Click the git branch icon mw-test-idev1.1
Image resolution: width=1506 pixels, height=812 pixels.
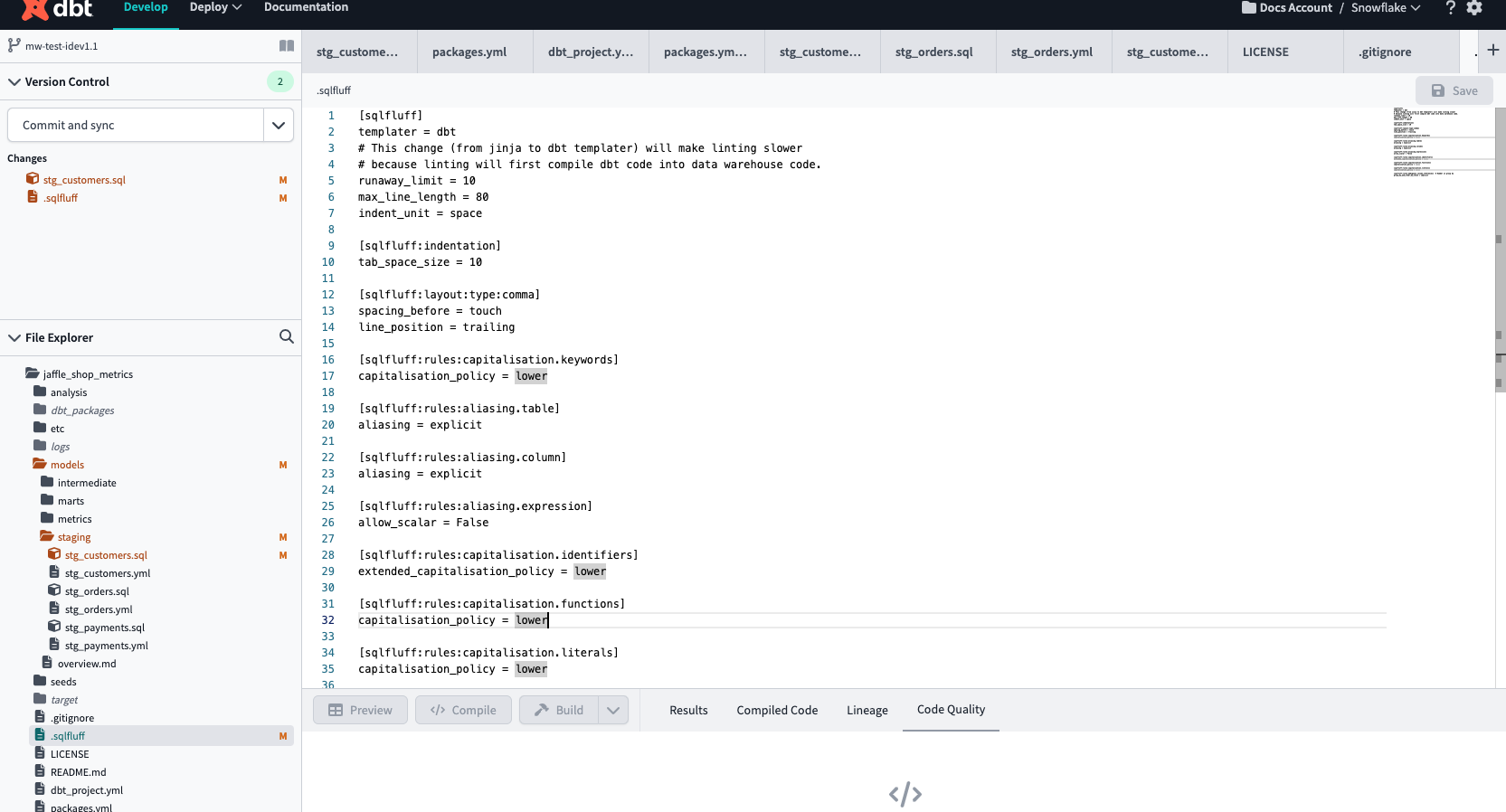(14, 45)
